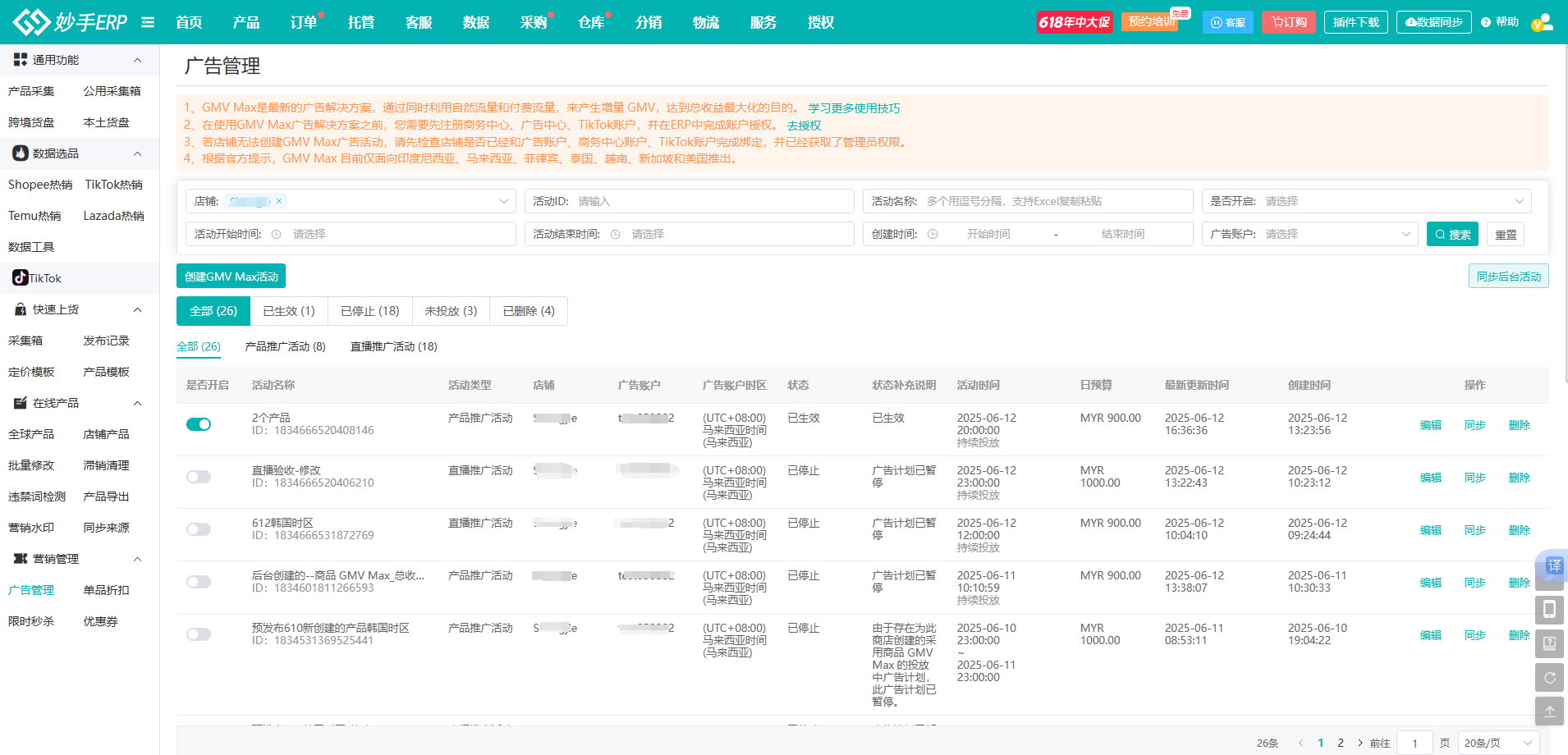Remove the selected shop tag with the x icon

(279, 201)
